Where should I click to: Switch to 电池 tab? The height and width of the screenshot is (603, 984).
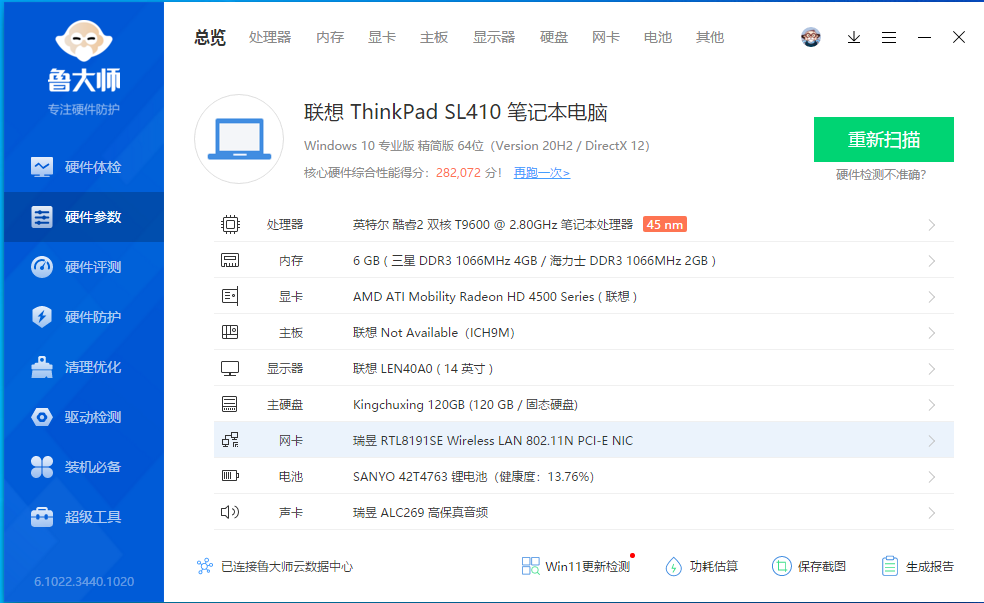(x=658, y=38)
